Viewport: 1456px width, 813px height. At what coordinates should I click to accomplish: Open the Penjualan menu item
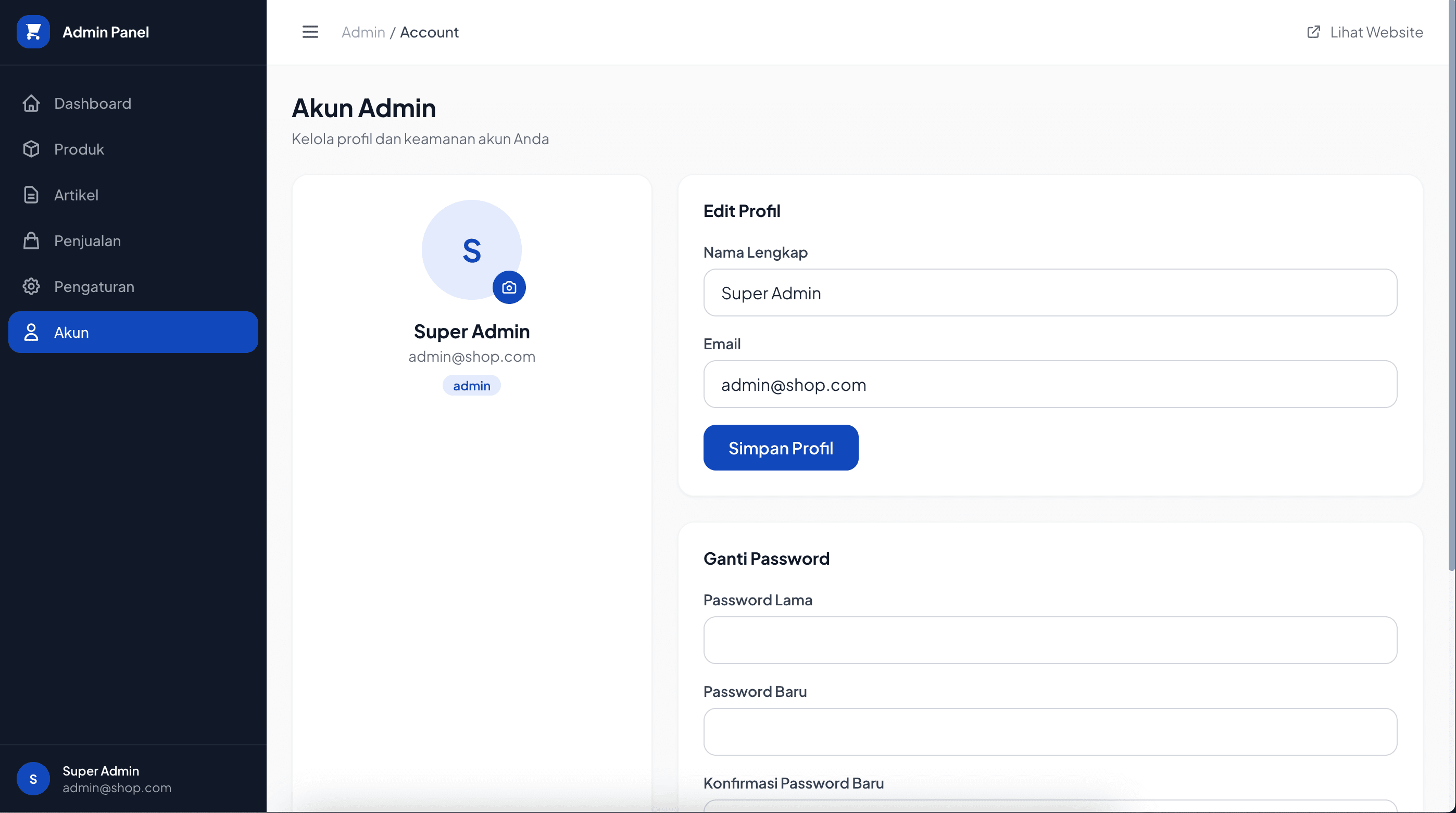coord(87,240)
